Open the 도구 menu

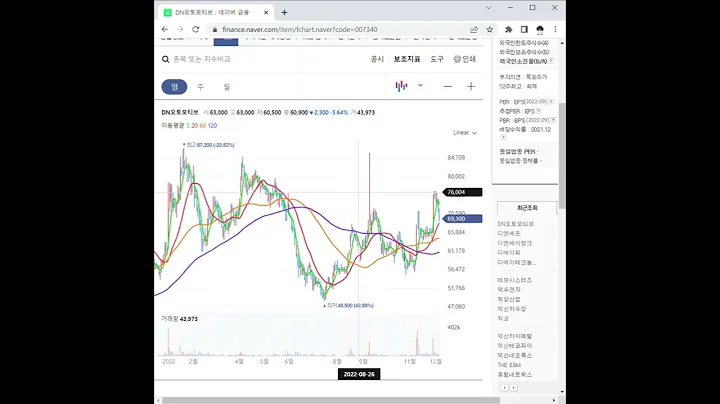click(x=437, y=59)
